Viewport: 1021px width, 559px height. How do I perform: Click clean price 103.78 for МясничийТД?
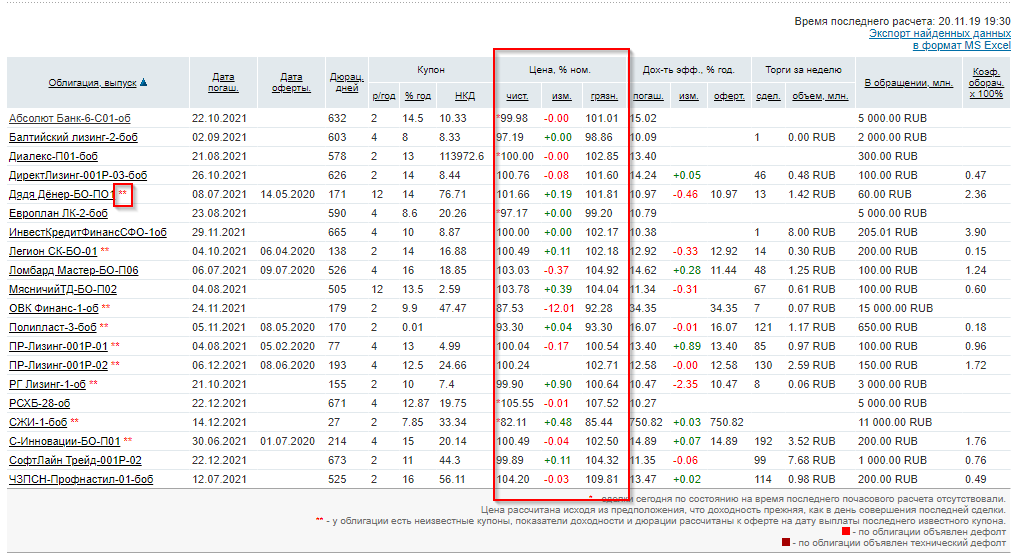click(513, 289)
